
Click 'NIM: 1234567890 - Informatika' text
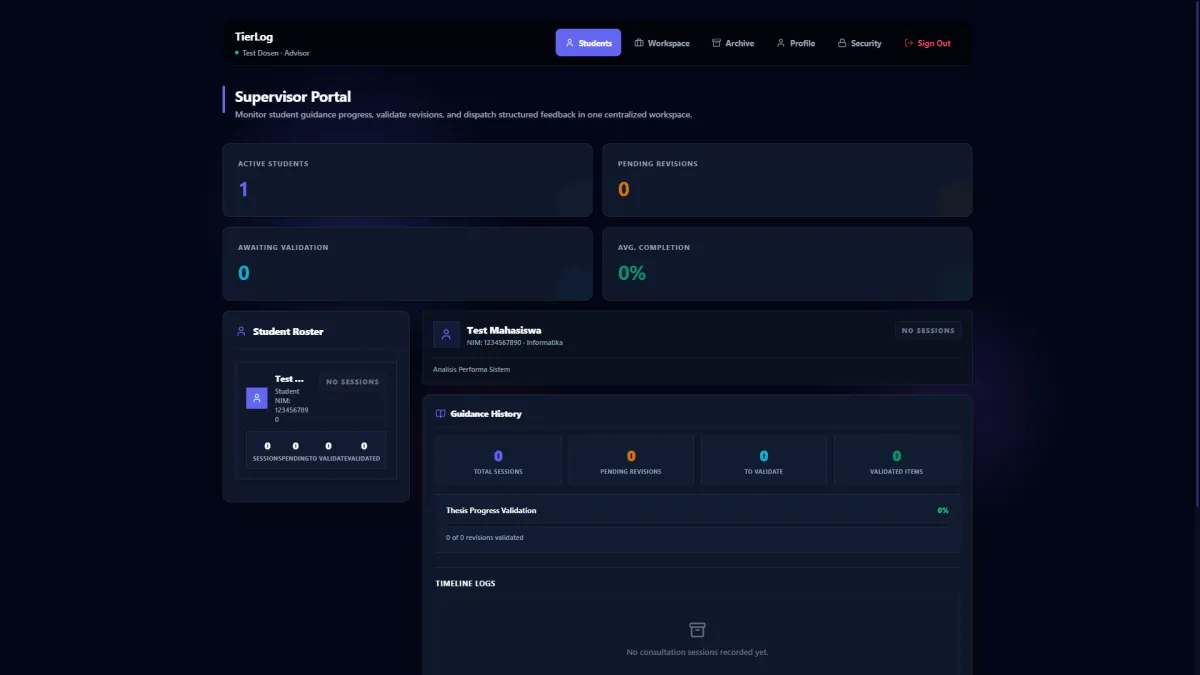point(515,343)
